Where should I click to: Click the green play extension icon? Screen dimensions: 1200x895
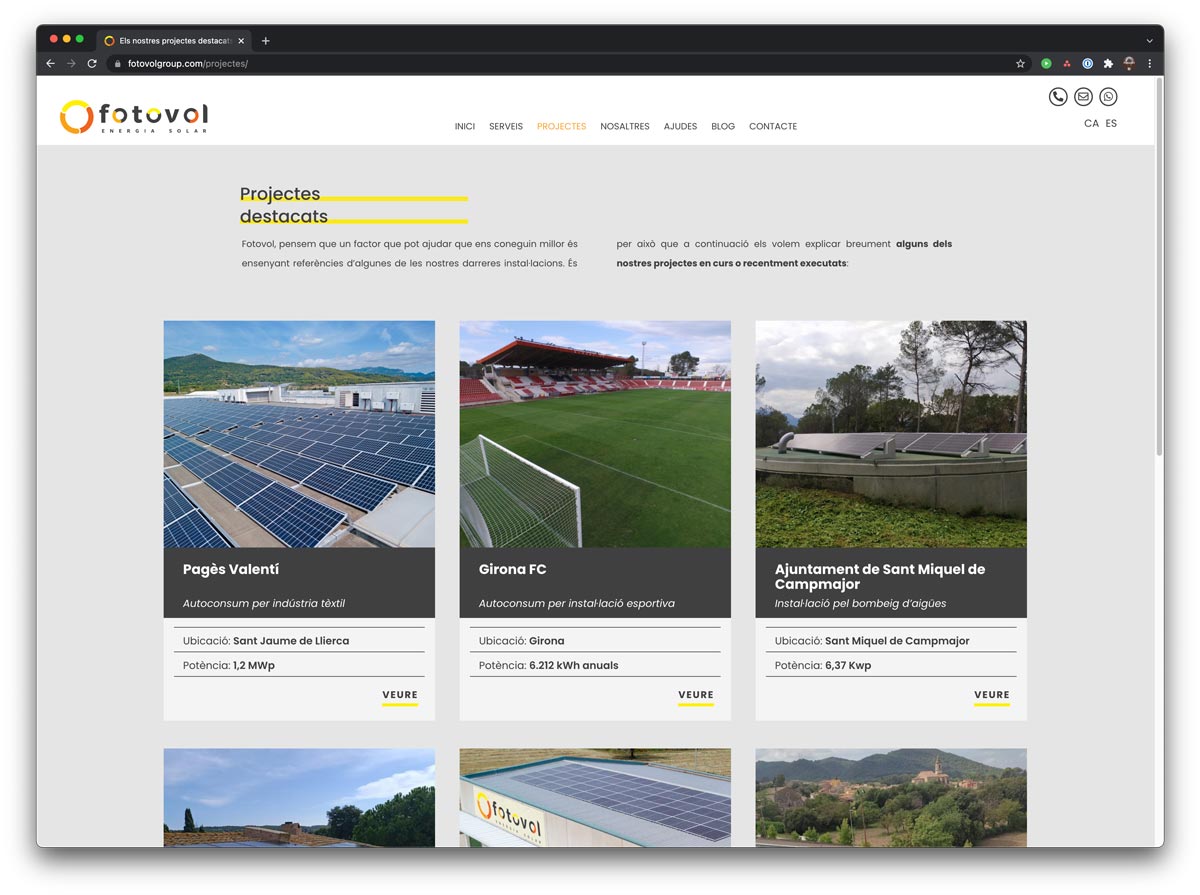click(x=1046, y=63)
